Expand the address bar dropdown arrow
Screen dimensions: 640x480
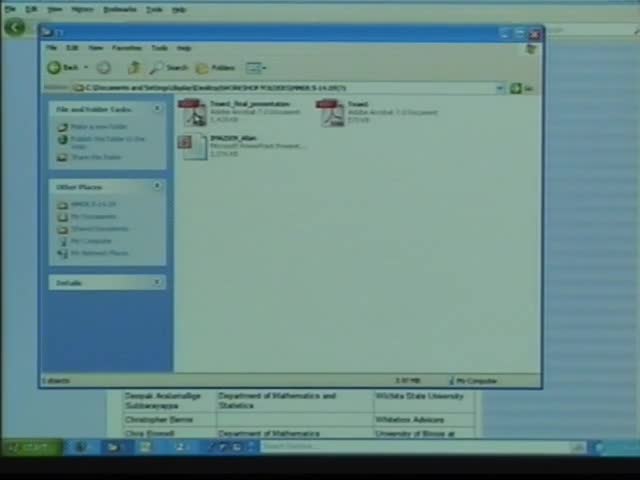pos(500,88)
